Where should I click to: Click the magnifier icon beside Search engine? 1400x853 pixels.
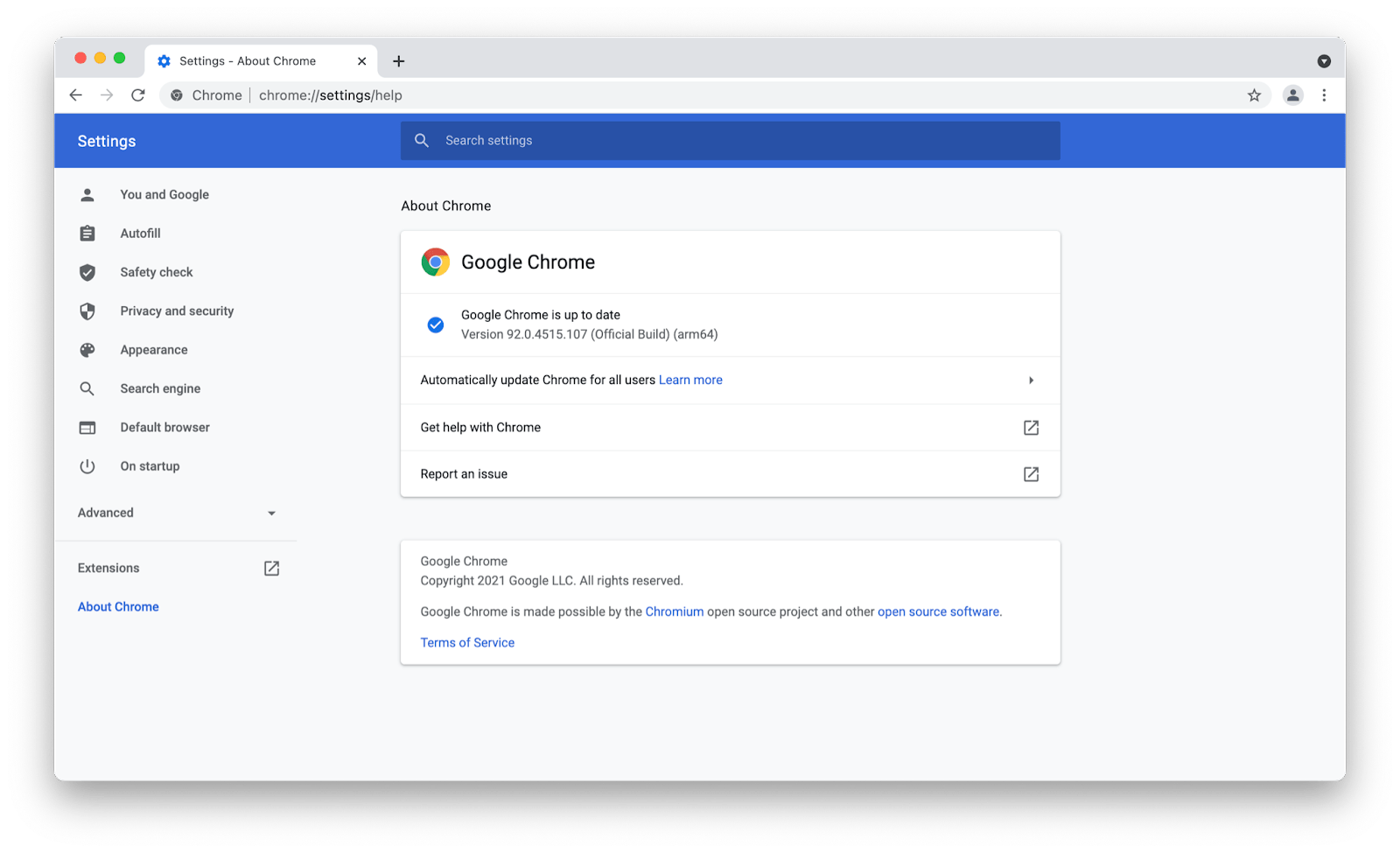(x=87, y=388)
